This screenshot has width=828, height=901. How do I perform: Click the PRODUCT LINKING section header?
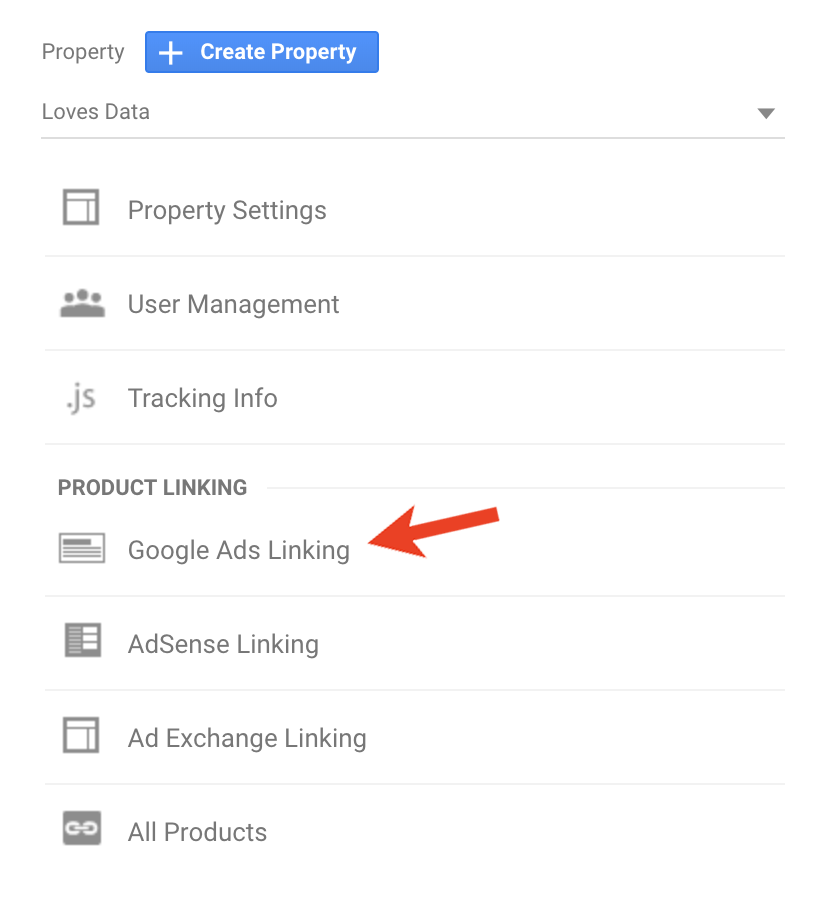(152, 487)
